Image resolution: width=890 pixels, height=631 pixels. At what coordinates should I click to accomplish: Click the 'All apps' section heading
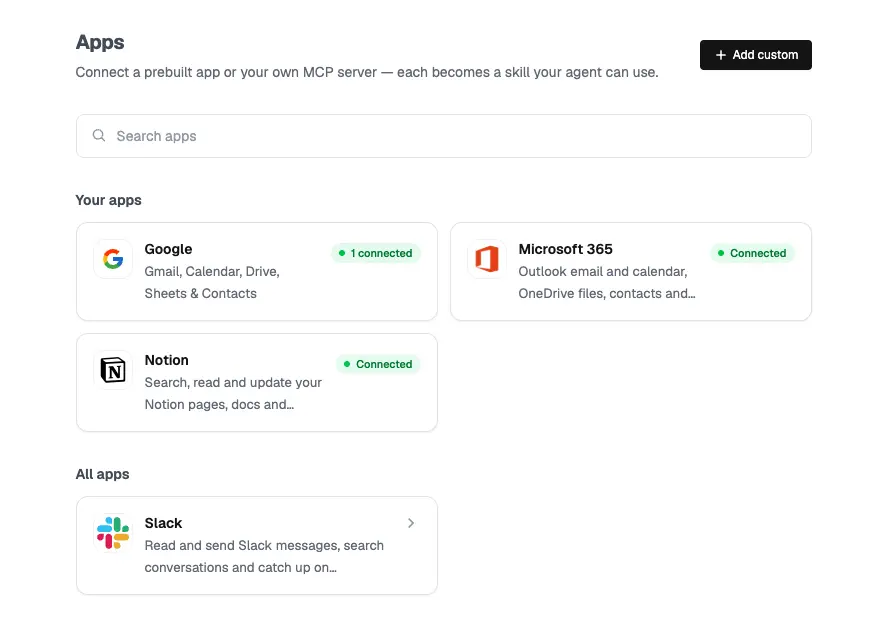pyautogui.click(x=103, y=474)
